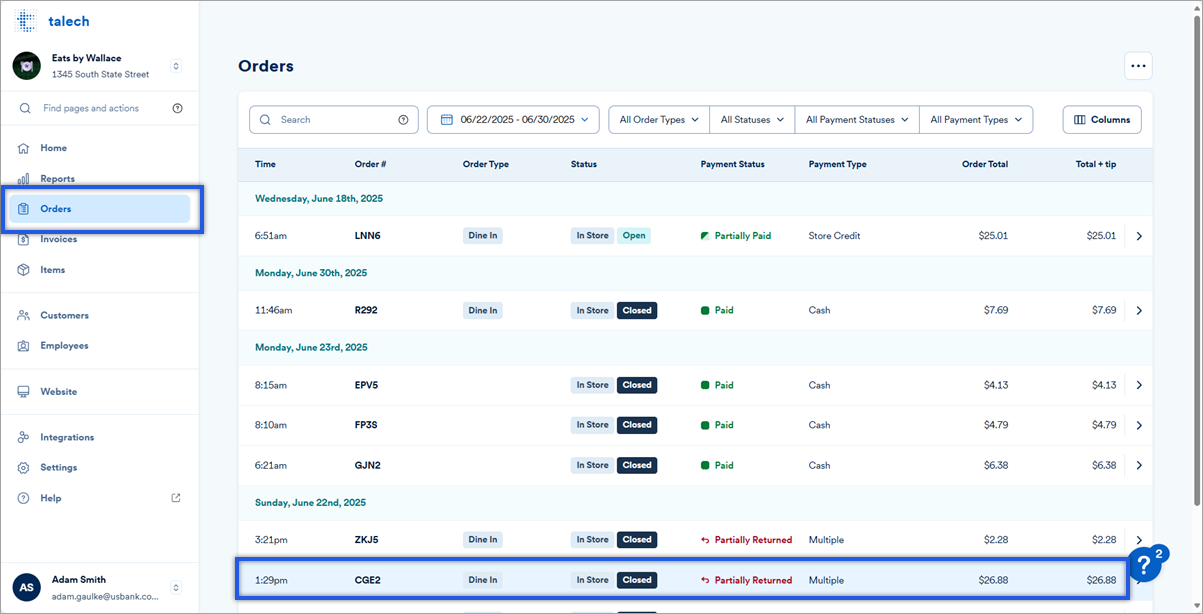Select Orders in the sidebar
The height and width of the screenshot is (614, 1203).
pyautogui.click(x=100, y=209)
